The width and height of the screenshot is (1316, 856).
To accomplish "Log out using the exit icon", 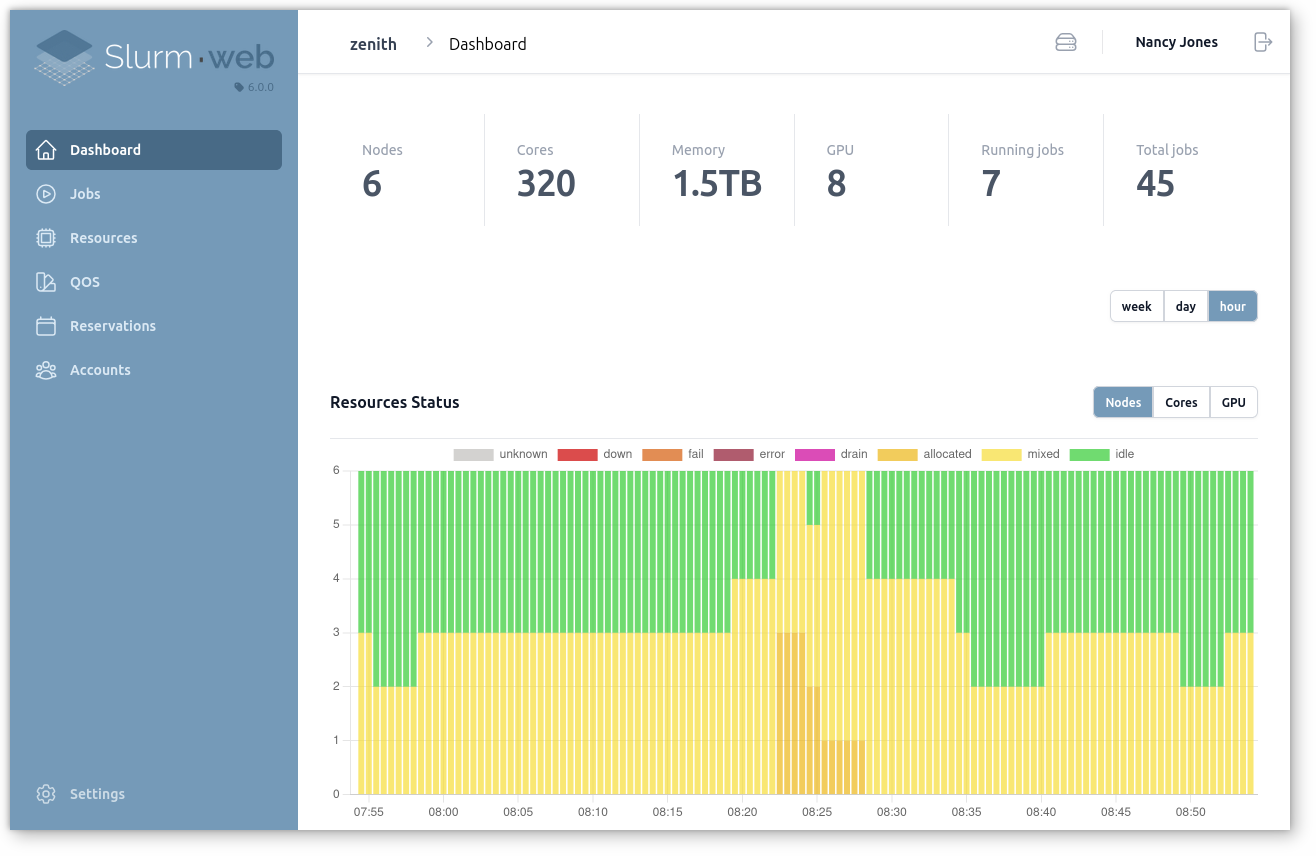I will click(x=1262, y=42).
